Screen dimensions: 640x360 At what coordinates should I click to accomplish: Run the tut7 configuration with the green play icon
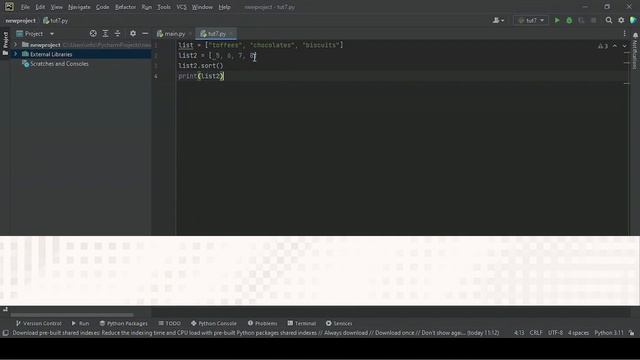(x=557, y=20)
